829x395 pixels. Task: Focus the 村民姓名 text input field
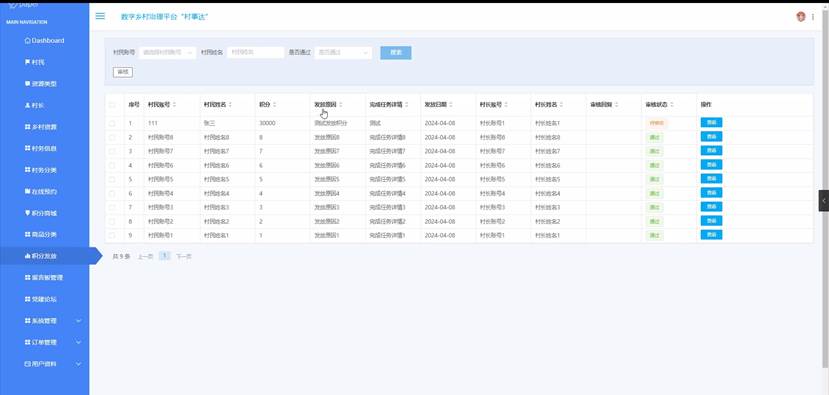pyautogui.click(x=256, y=52)
